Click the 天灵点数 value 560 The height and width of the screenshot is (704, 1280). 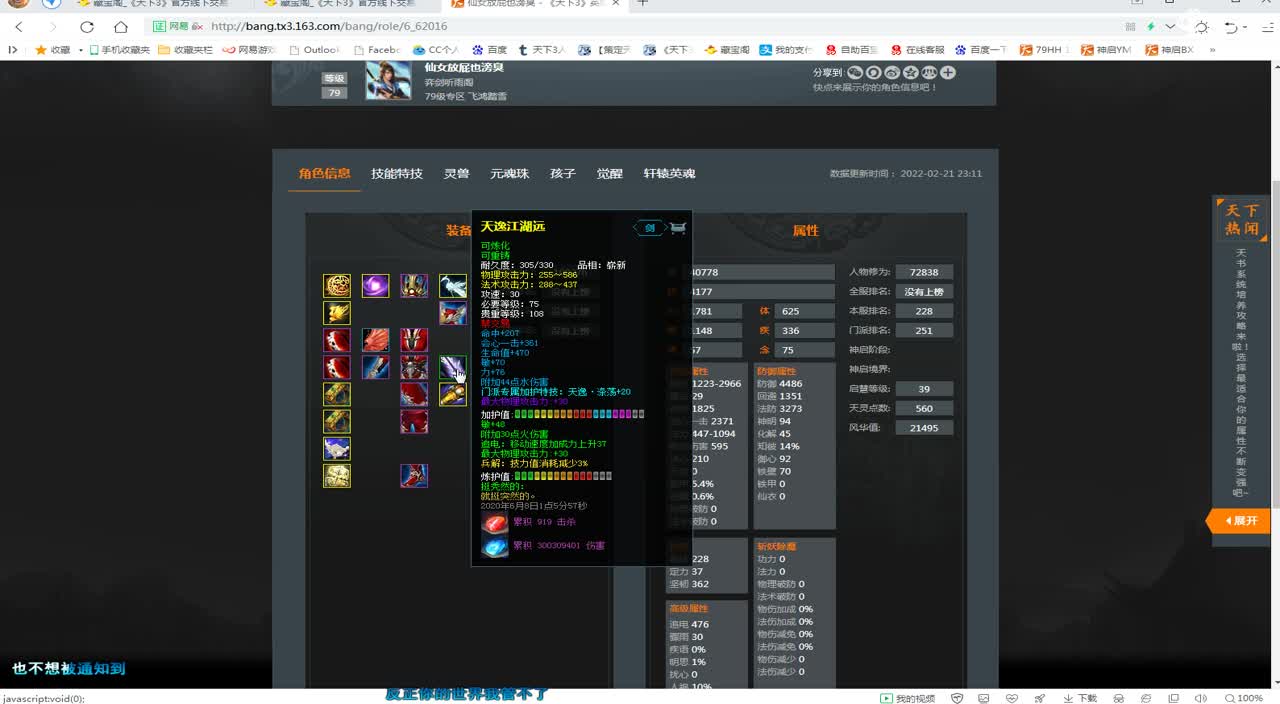(x=924, y=408)
